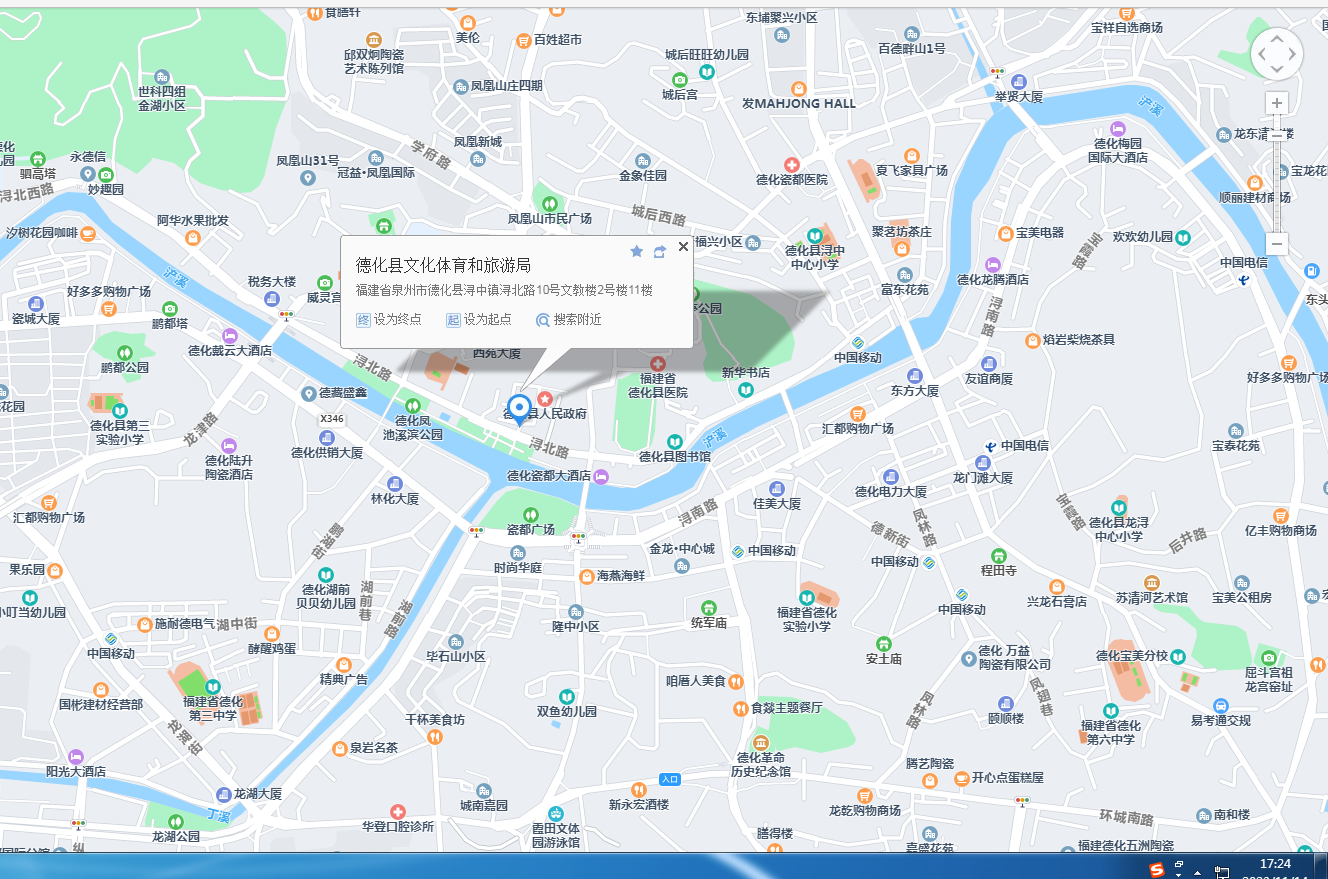Pan map left with the compass arrow
The height and width of the screenshot is (879, 1328).
(1260, 53)
